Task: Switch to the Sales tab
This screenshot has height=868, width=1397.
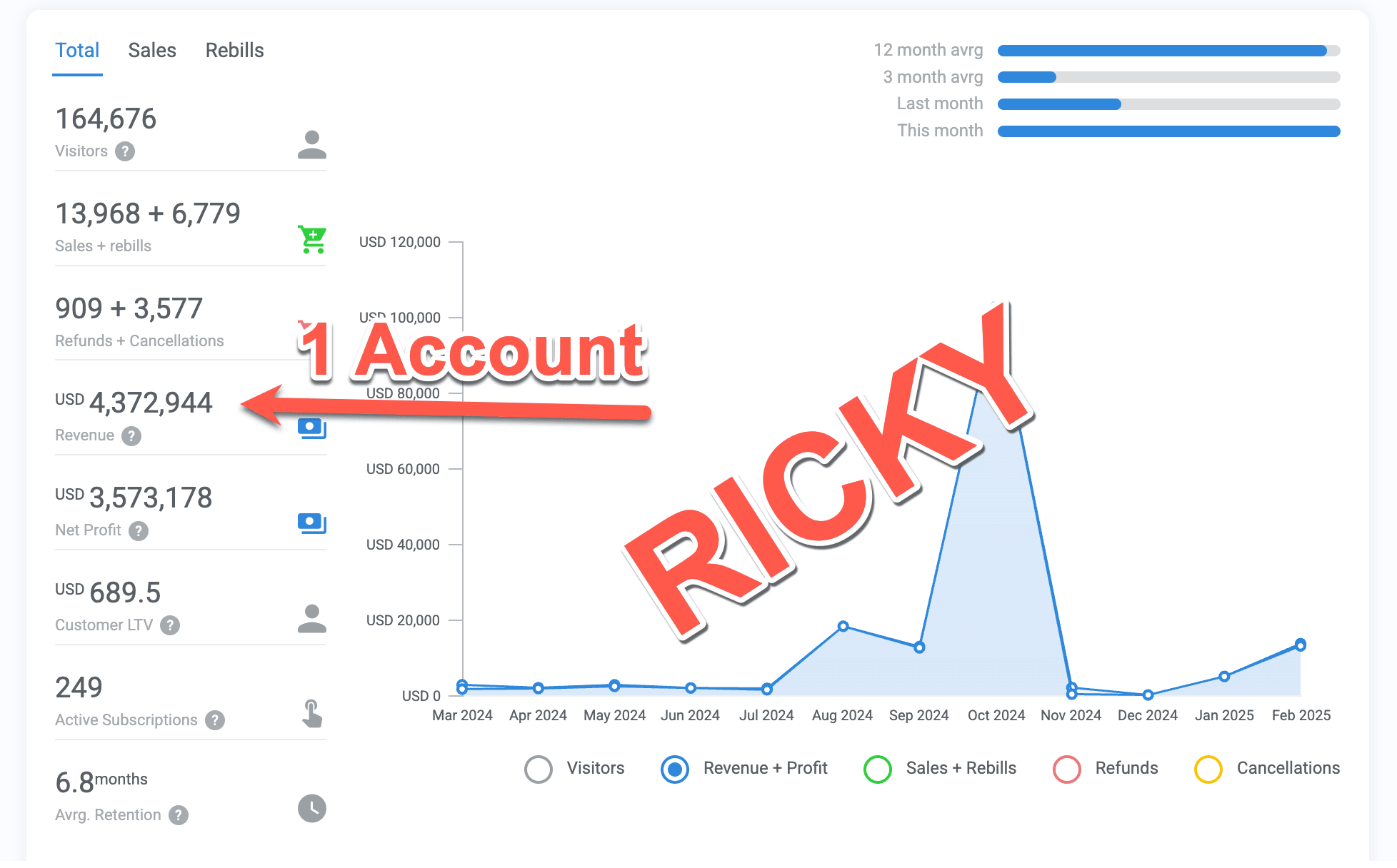Action: click(x=152, y=51)
